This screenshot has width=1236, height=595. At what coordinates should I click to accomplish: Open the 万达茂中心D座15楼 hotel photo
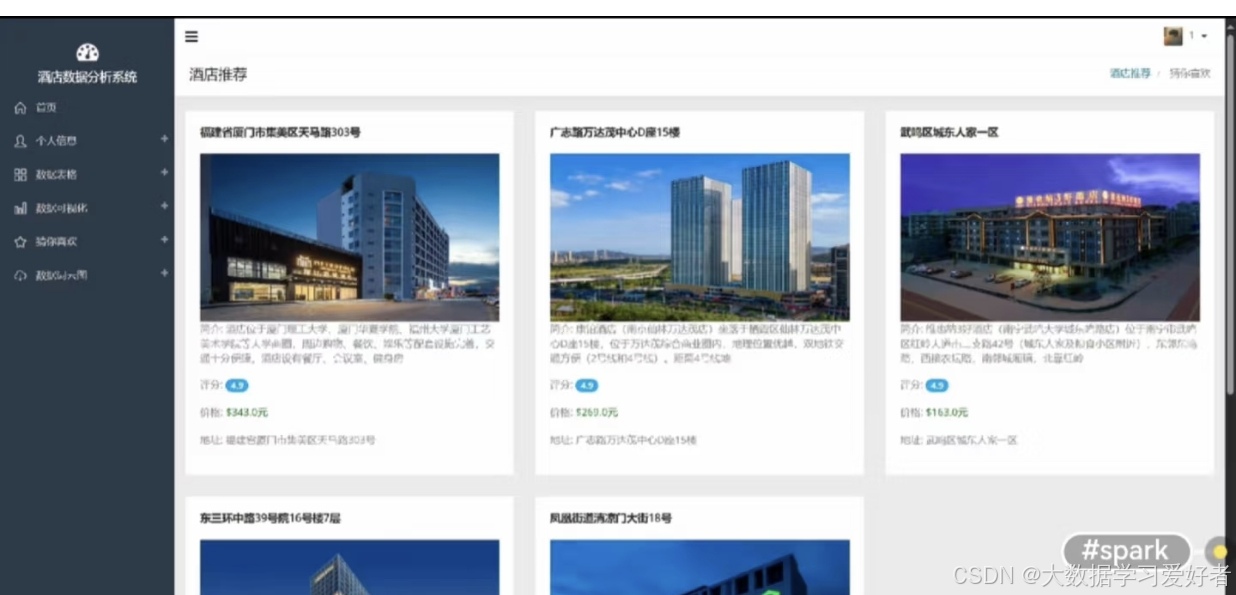click(700, 237)
